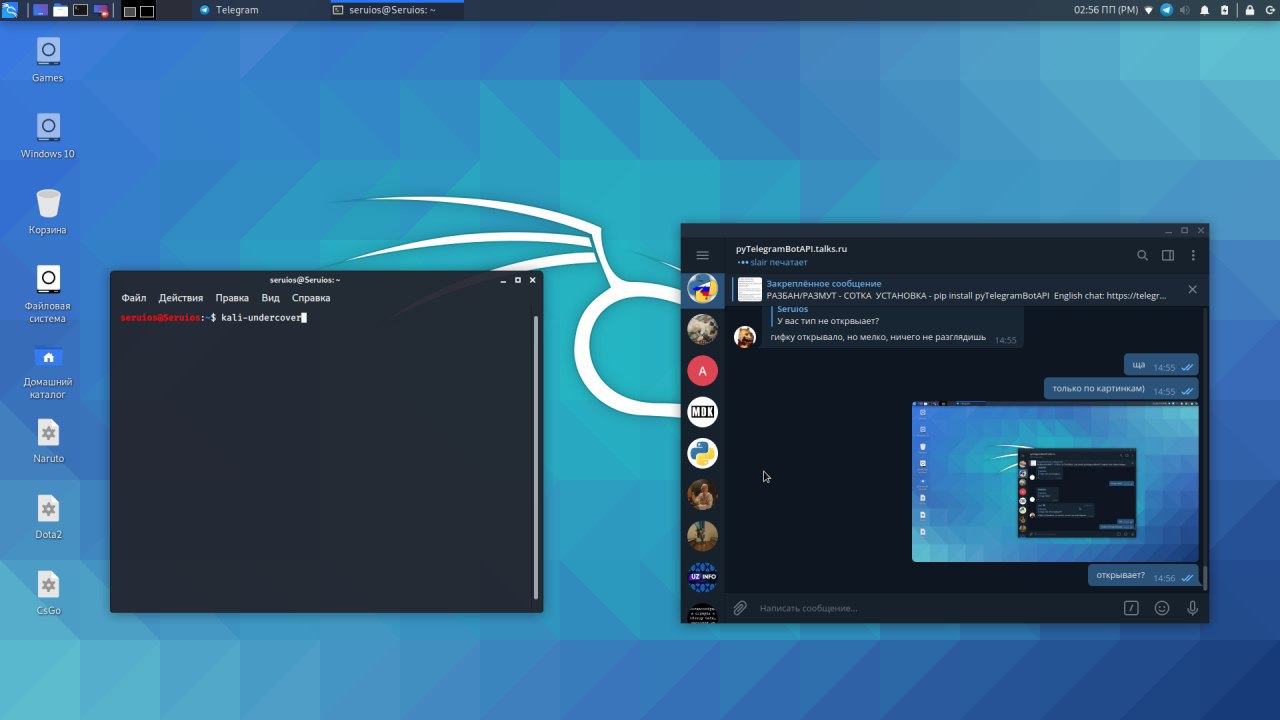Click the 'ща' message bubble

(1161, 365)
